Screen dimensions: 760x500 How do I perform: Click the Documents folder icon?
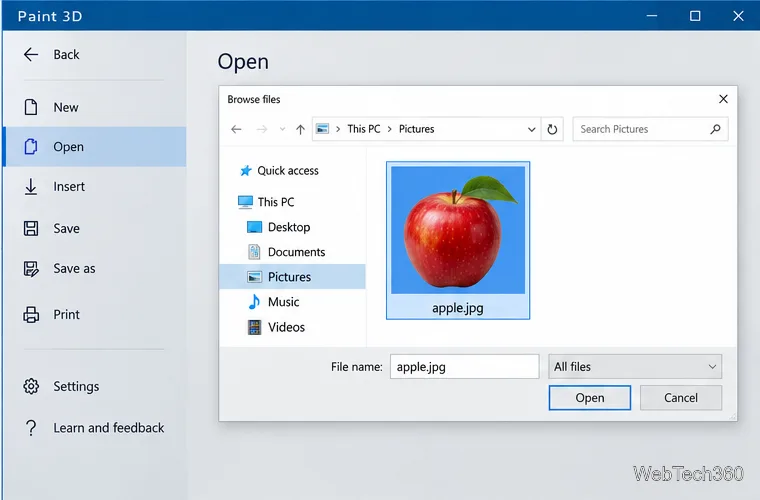[x=254, y=252]
